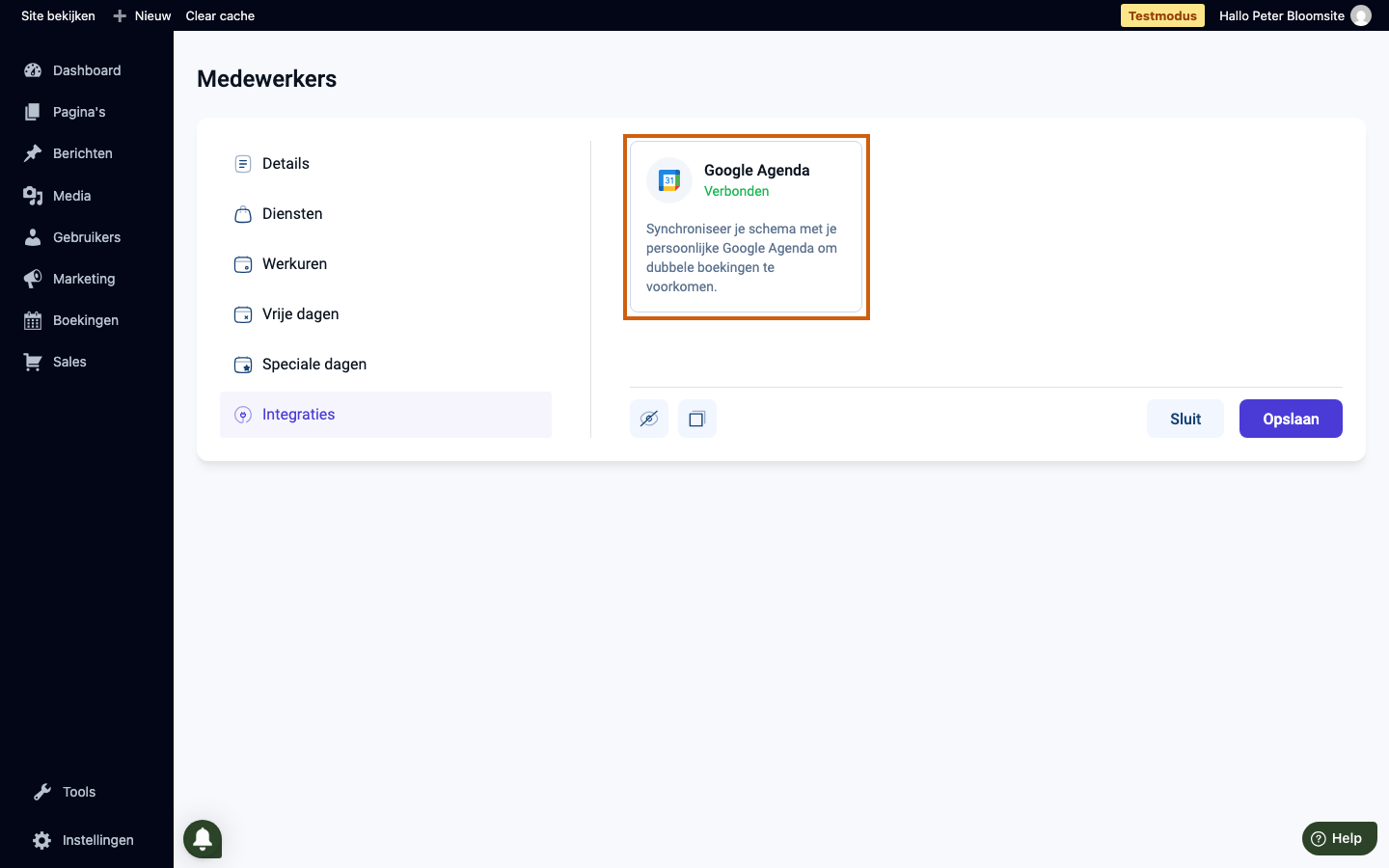1389x868 pixels.
Task: Open Dashboard from the sidebar
Action: point(87,70)
